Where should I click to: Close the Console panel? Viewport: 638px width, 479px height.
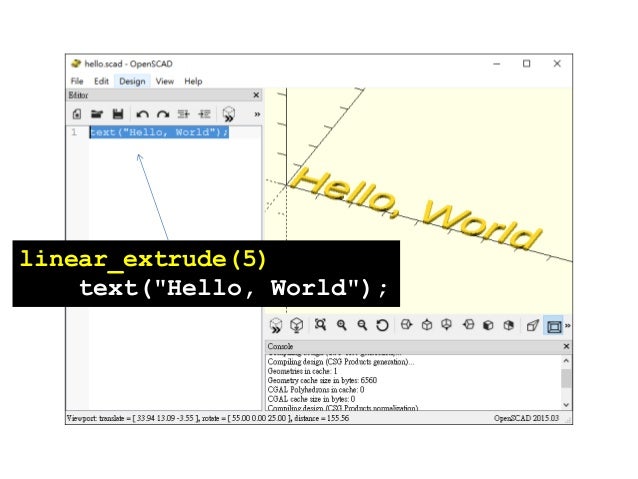(567, 345)
